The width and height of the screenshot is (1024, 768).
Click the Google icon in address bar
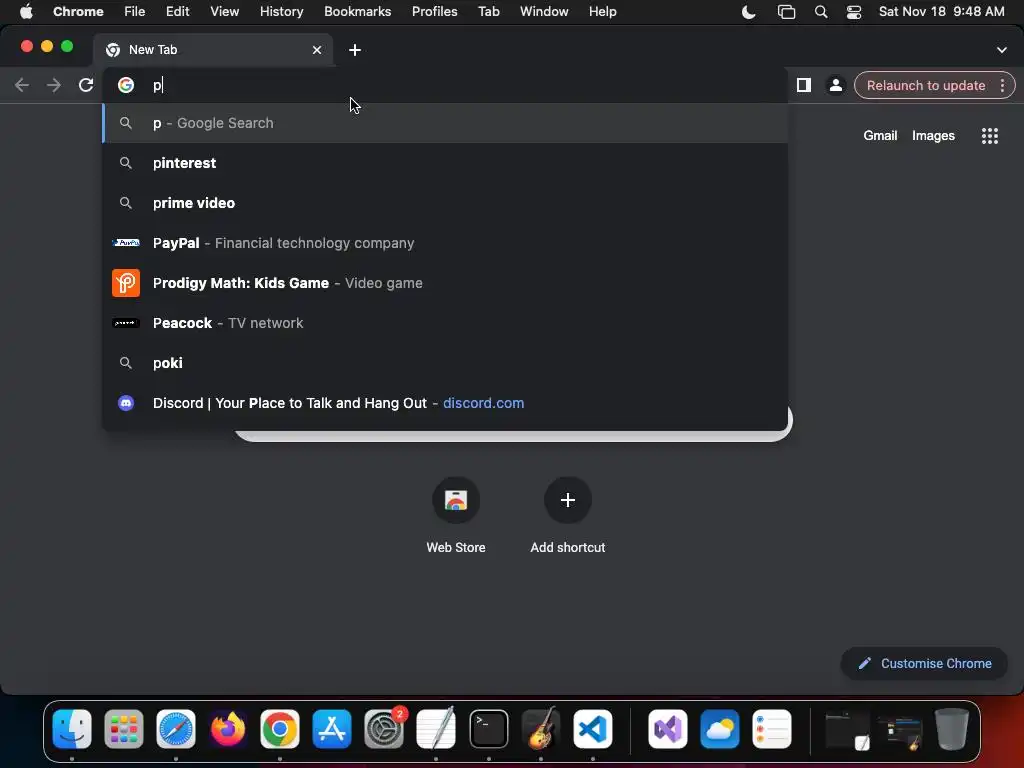125,85
